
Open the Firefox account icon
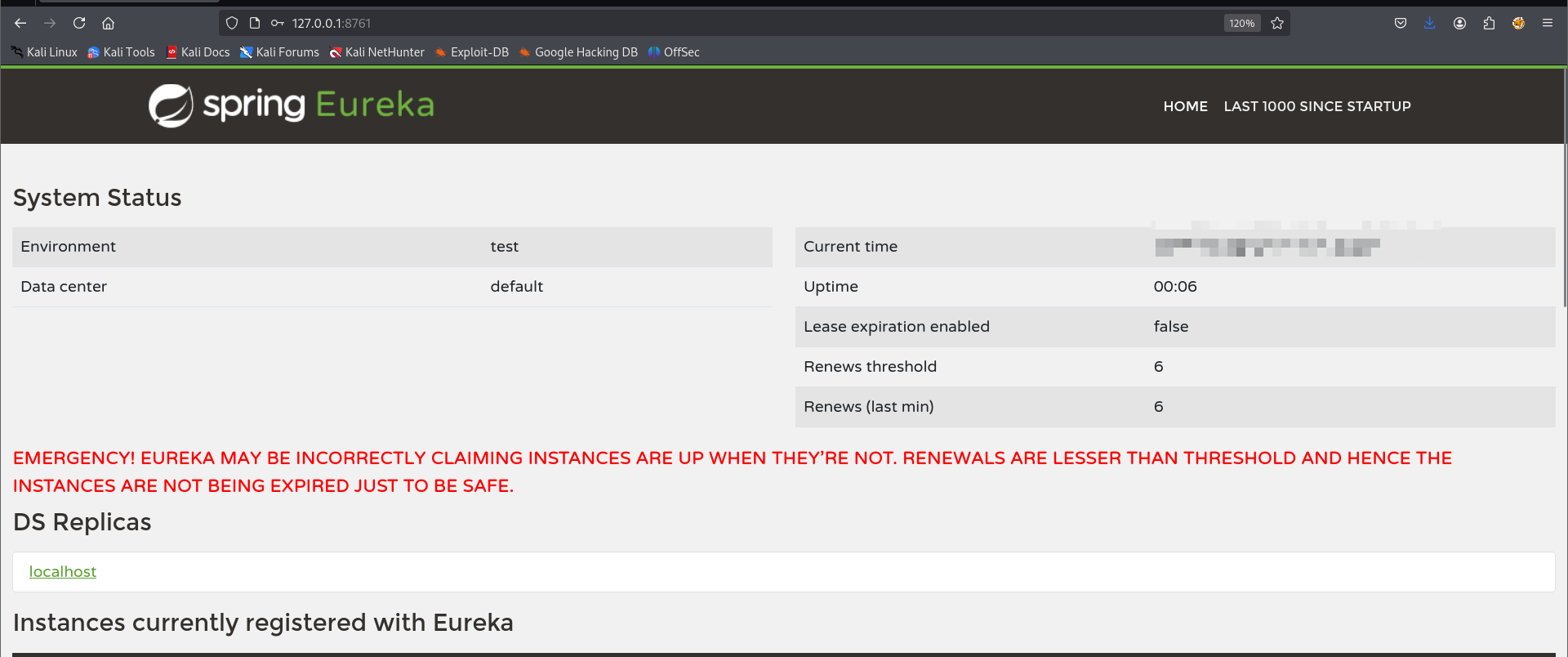pyautogui.click(x=1459, y=23)
